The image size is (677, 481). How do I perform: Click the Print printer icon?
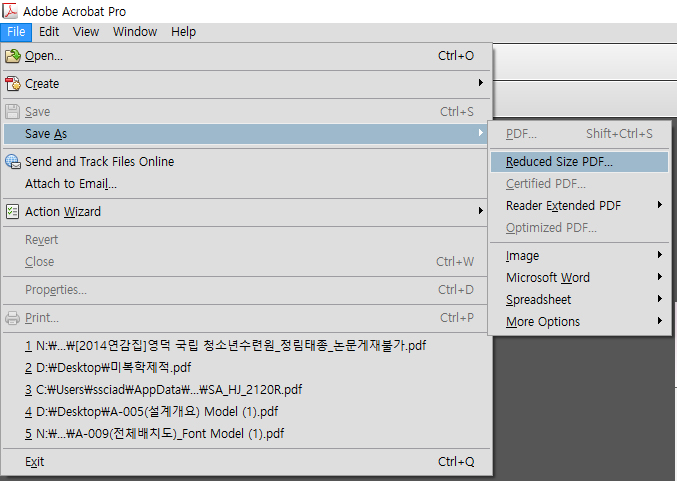point(13,318)
